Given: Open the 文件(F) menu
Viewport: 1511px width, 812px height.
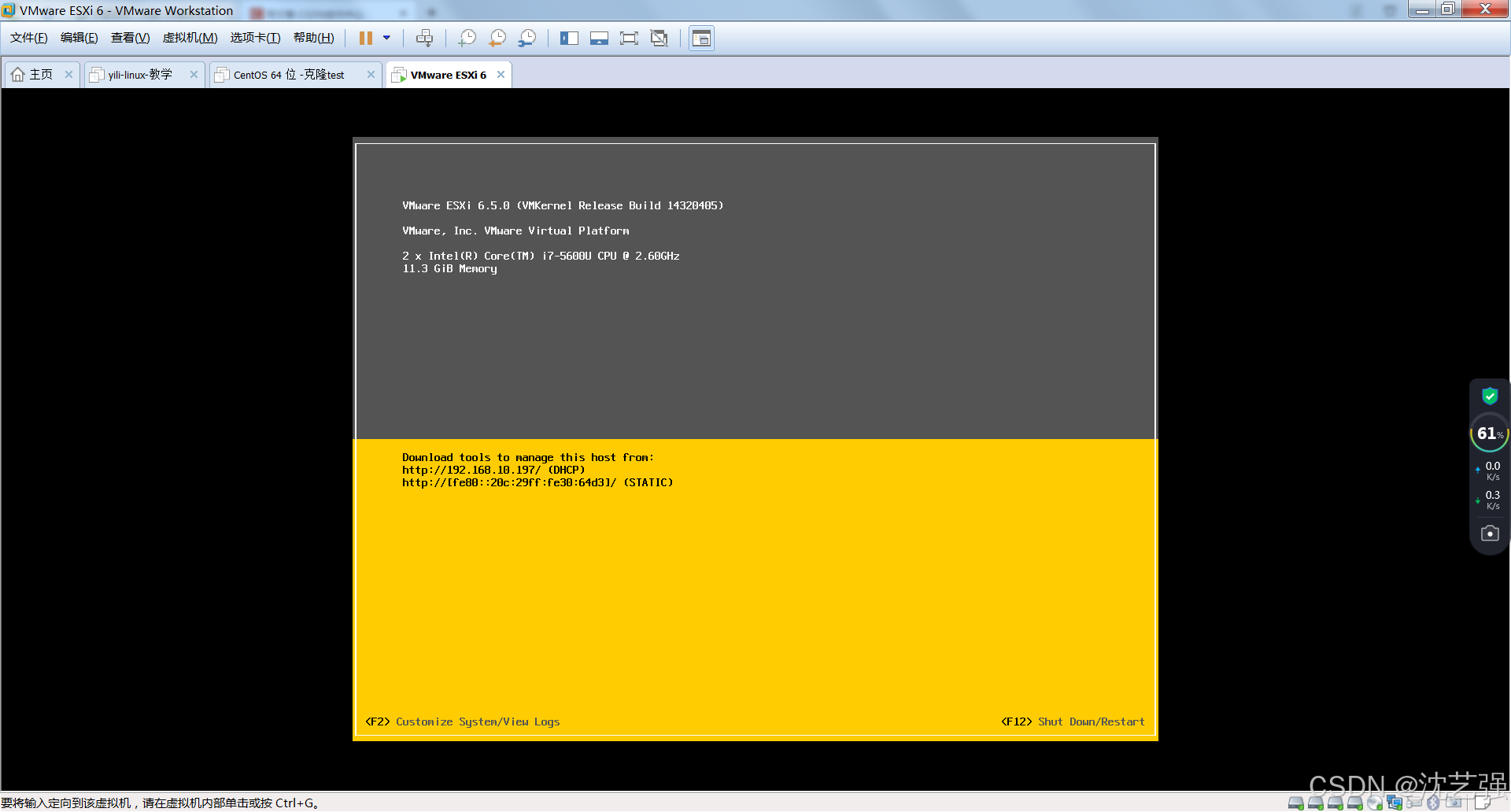Looking at the screenshot, I should click(28, 38).
